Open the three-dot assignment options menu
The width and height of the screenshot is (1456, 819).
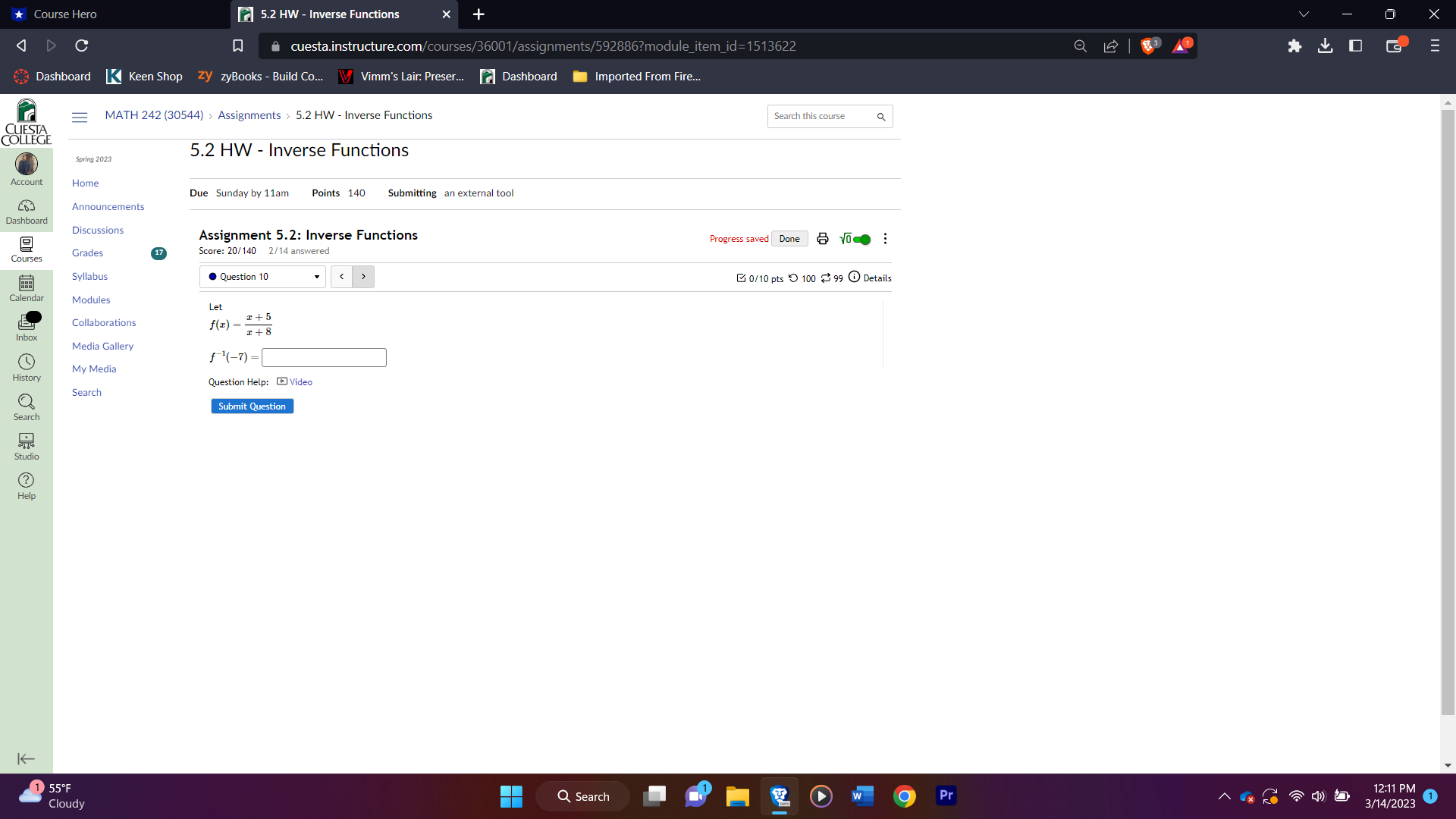[885, 239]
